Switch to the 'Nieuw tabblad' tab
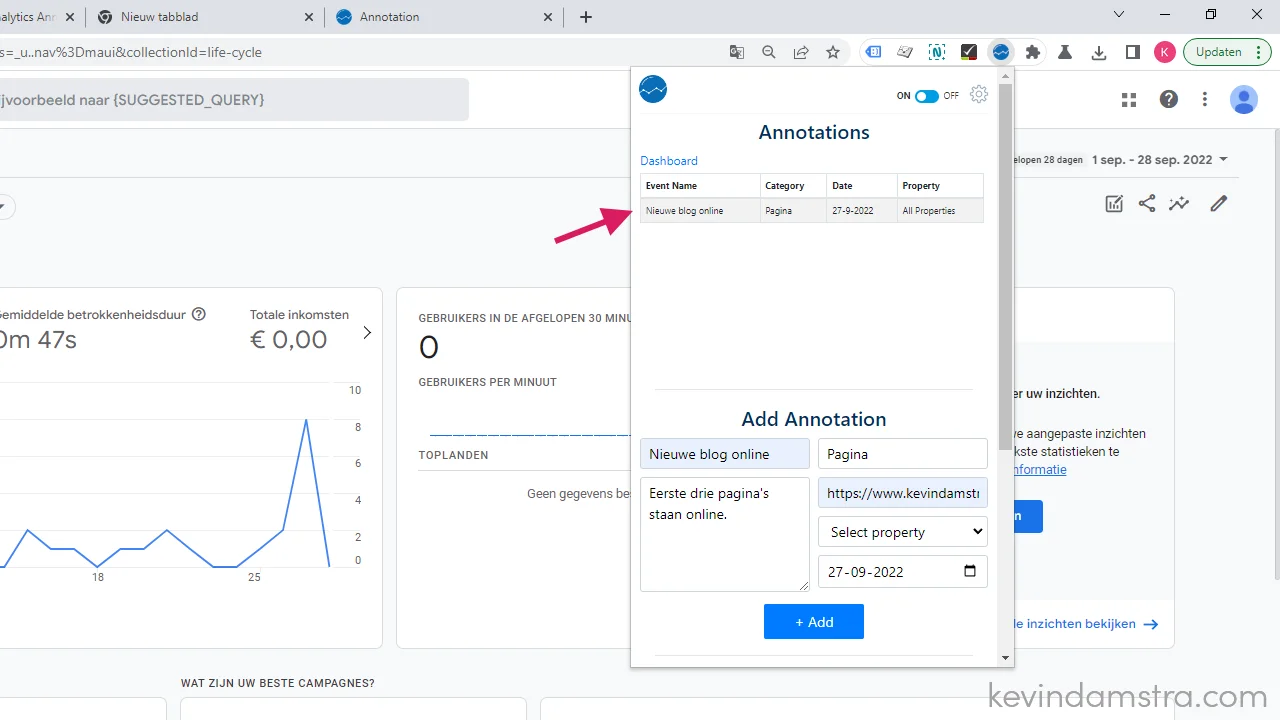This screenshot has width=1280, height=720. [x=204, y=17]
